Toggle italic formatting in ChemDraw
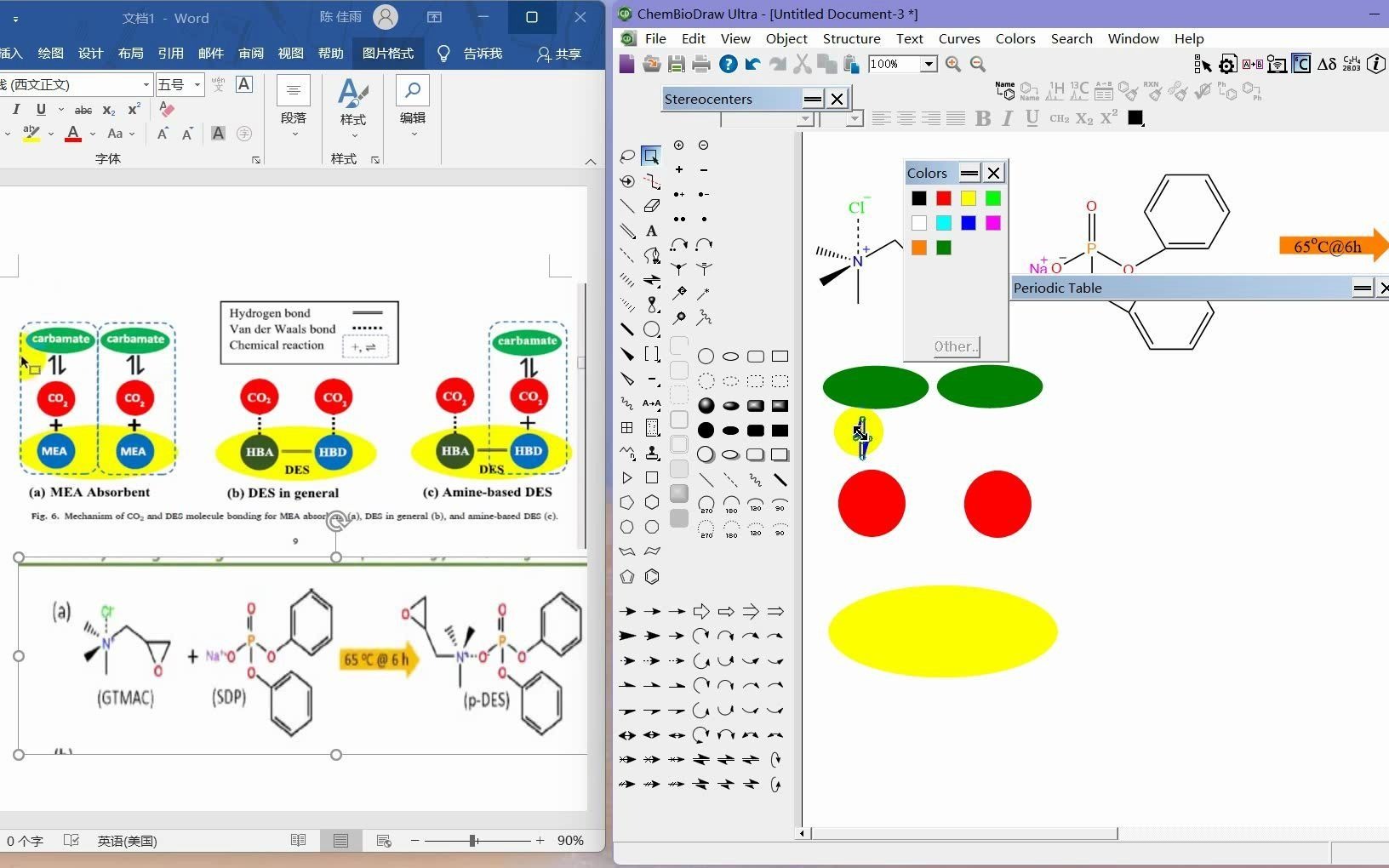 click(1008, 119)
